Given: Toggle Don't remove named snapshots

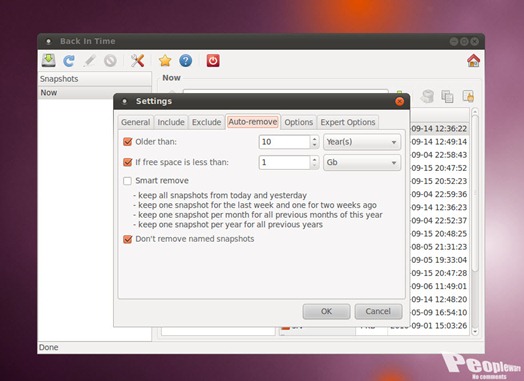Looking at the screenshot, I should tap(128, 239).
